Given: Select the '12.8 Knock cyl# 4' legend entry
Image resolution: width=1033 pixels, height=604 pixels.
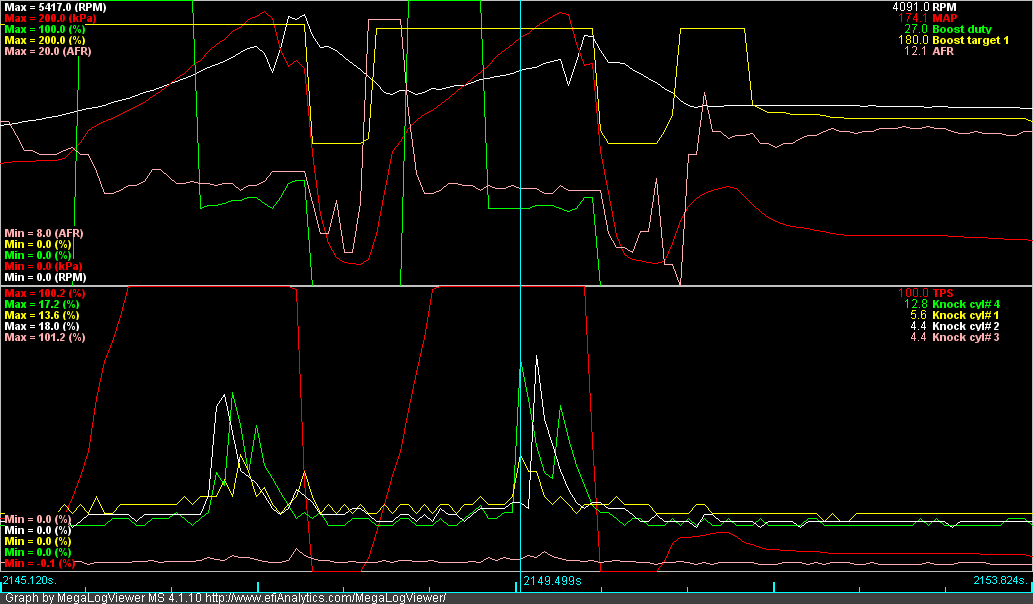Looking at the screenshot, I should coord(952,304).
